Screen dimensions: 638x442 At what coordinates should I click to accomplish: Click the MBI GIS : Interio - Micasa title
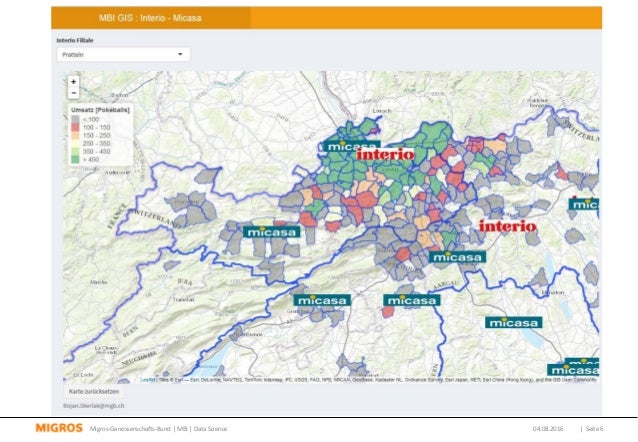point(150,18)
